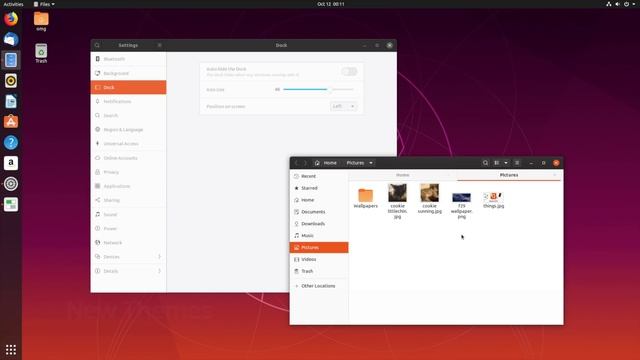This screenshot has height=360, width=640.
Task: Click the search icon in the Settings header
Action: pos(97,45)
